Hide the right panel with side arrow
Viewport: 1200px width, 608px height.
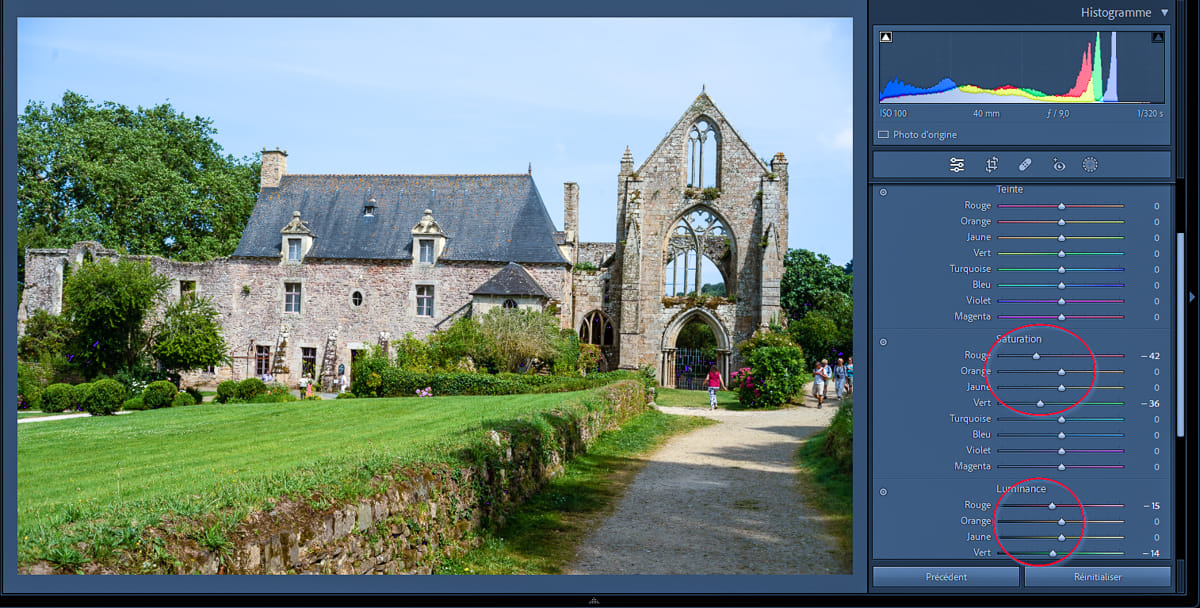pos(1191,297)
